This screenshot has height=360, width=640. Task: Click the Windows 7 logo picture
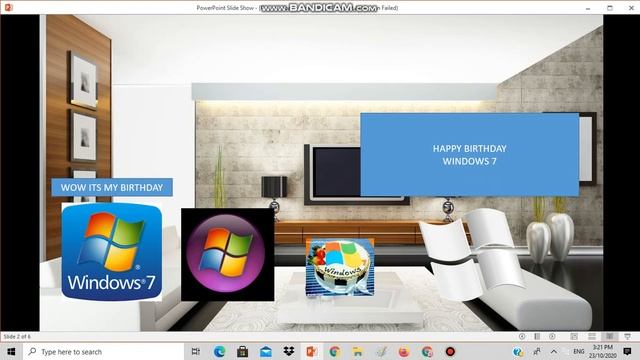pos(111,252)
